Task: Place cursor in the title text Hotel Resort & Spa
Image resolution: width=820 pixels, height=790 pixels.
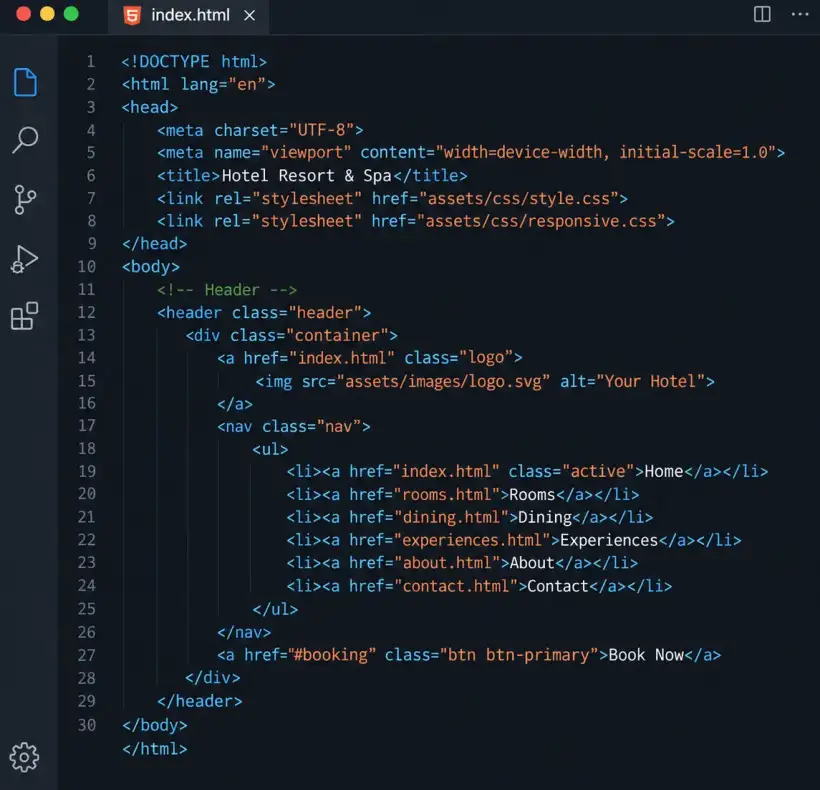Action: (x=306, y=175)
